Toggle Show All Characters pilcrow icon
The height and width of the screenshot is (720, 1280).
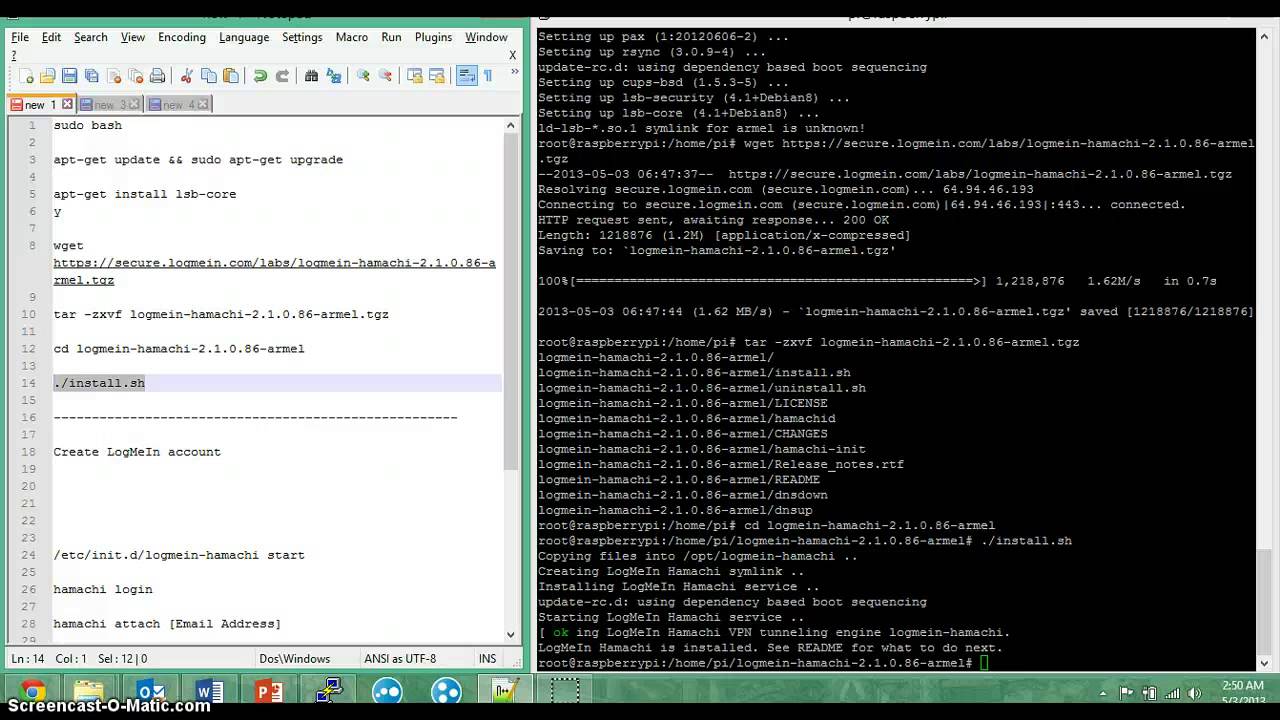pyautogui.click(x=488, y=76)
